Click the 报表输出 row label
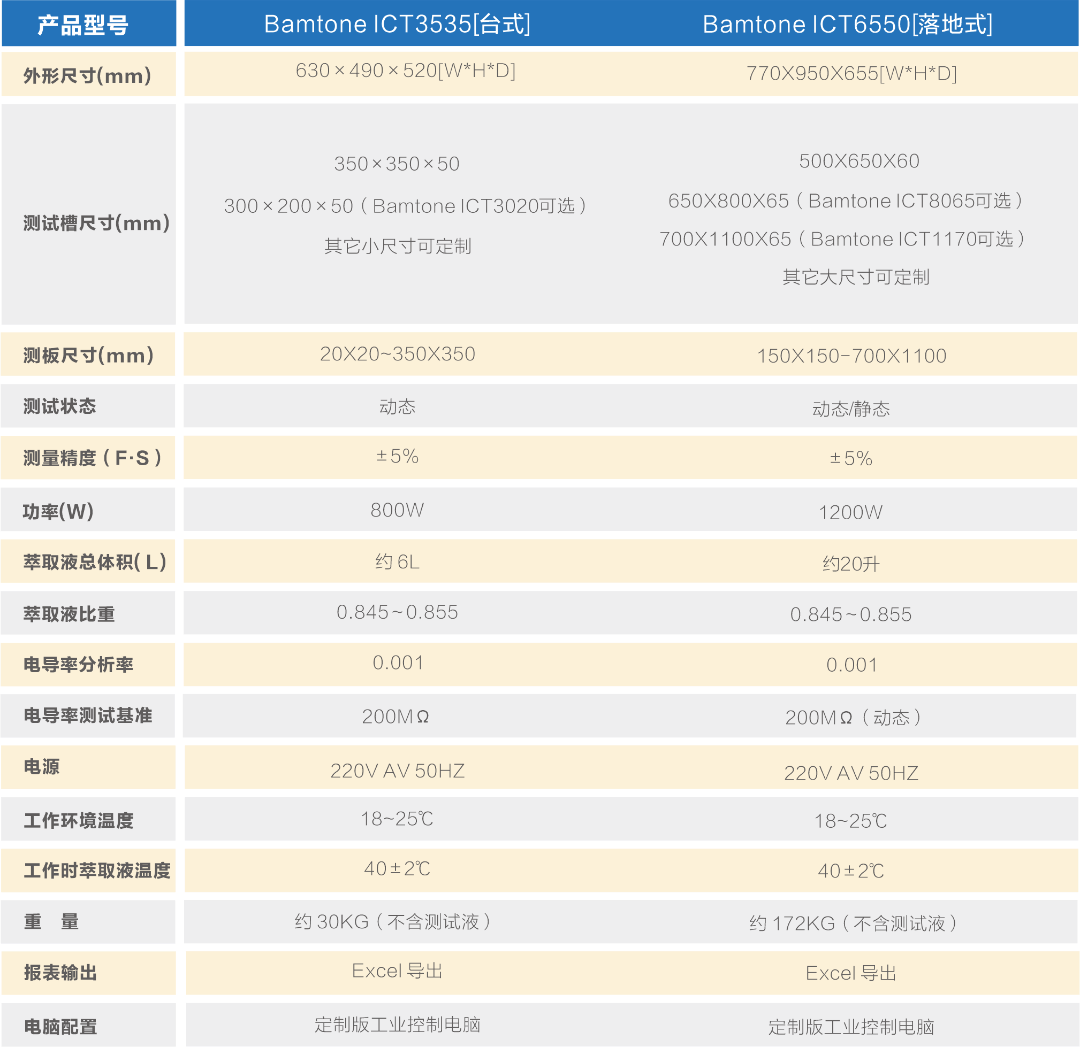The width and height of the screenshot is (1080, 1047). [x=60, y=973]
